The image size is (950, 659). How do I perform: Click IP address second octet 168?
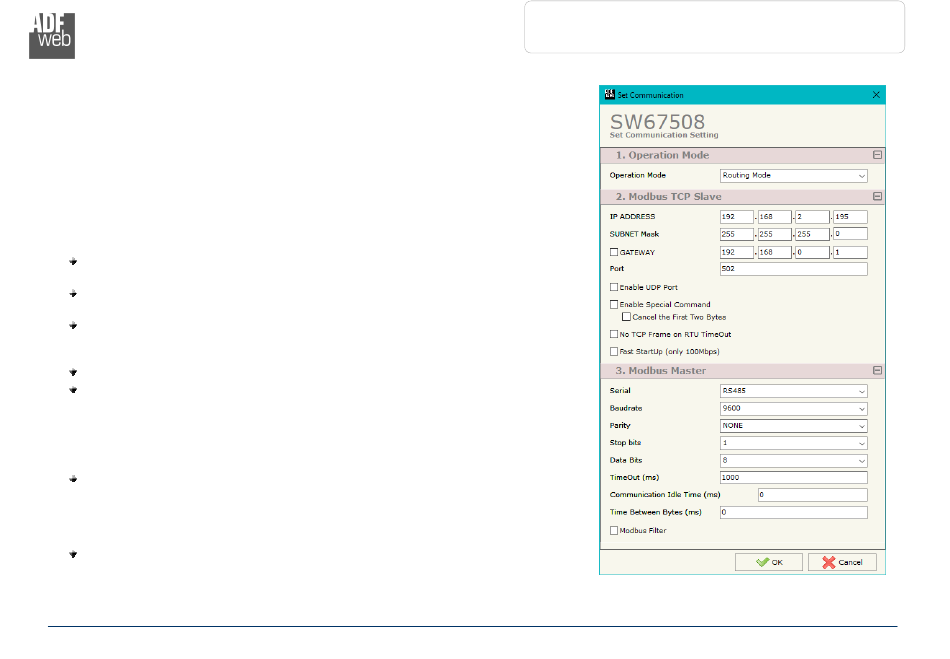pos(775,217)
